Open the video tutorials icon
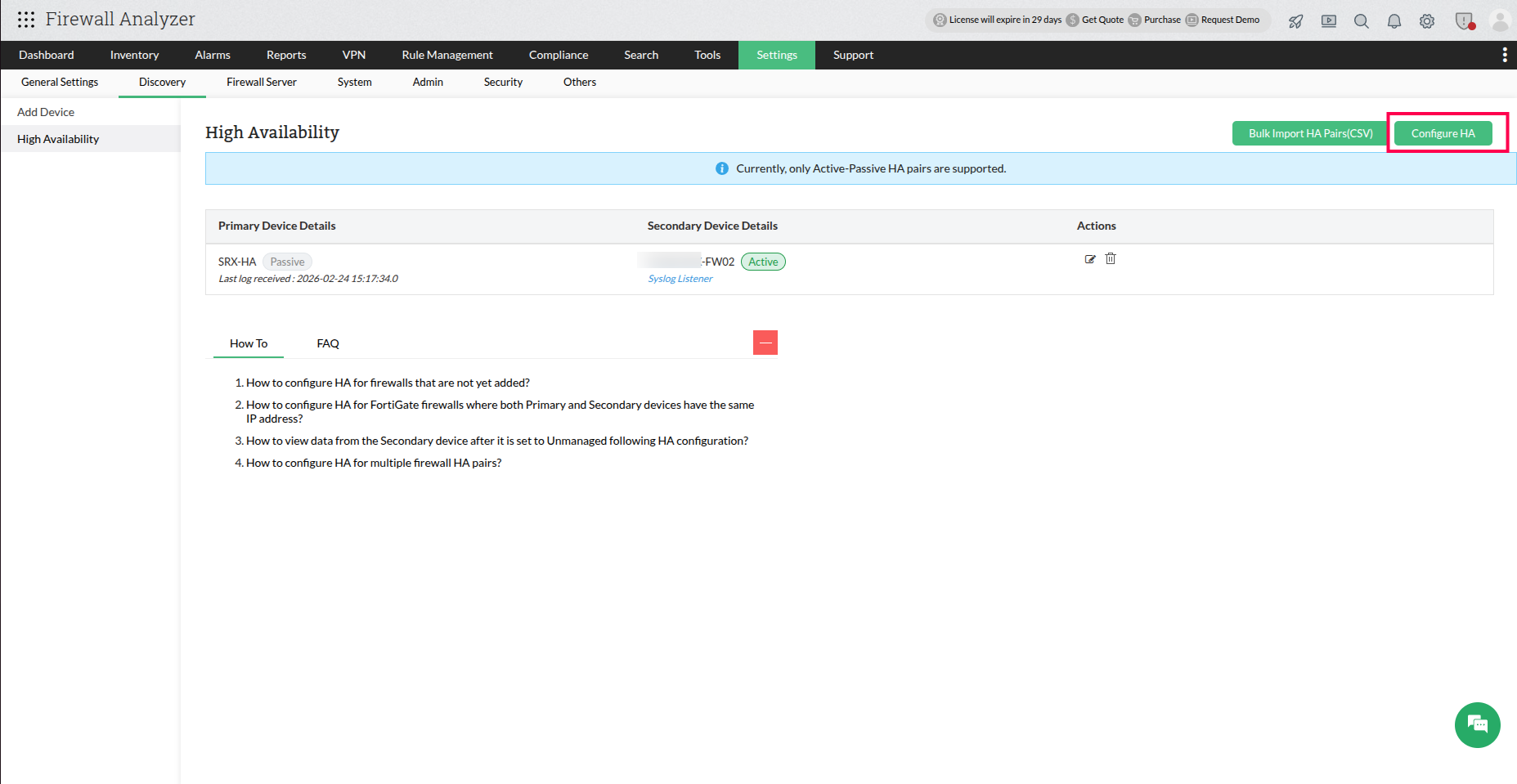 (1328, 22)
